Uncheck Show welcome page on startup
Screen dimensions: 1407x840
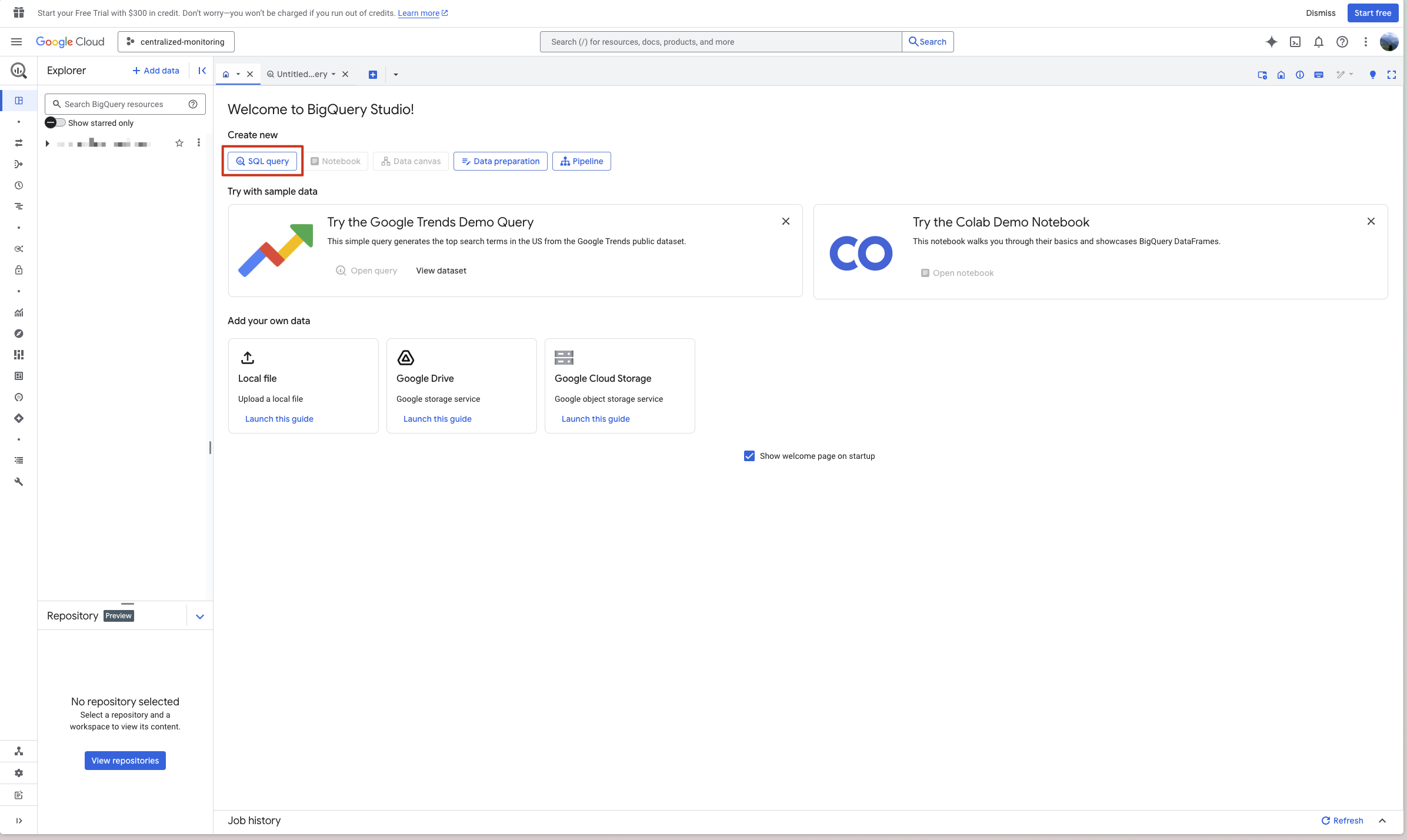click(749, 456)
